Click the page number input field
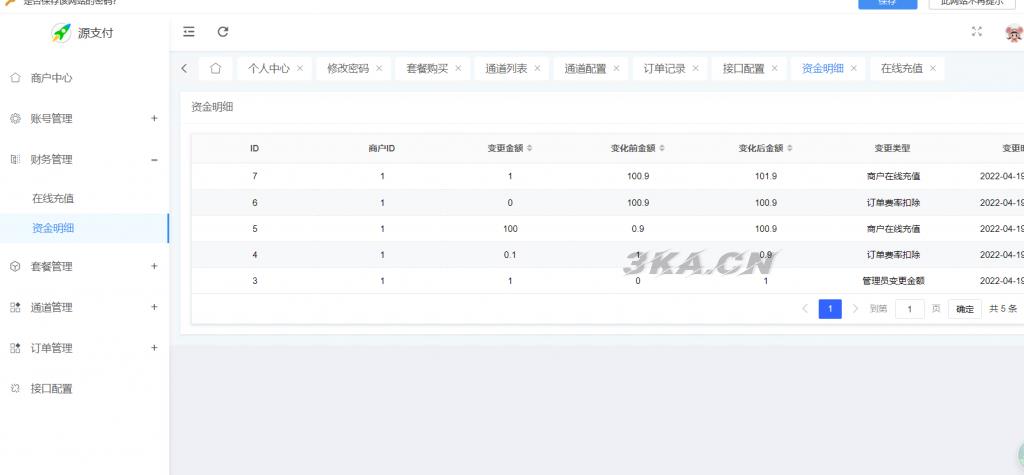 click(x=909, y=309)
